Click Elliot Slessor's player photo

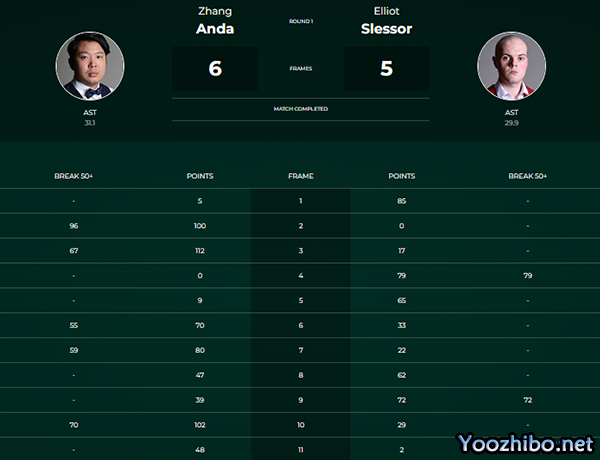click(511, 66)
